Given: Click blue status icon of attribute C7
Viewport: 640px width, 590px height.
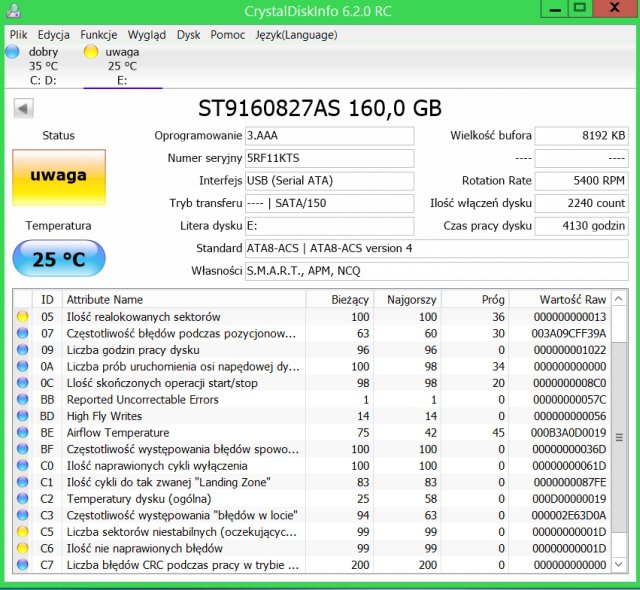Looking at the screenshot, I should [23, 565].
